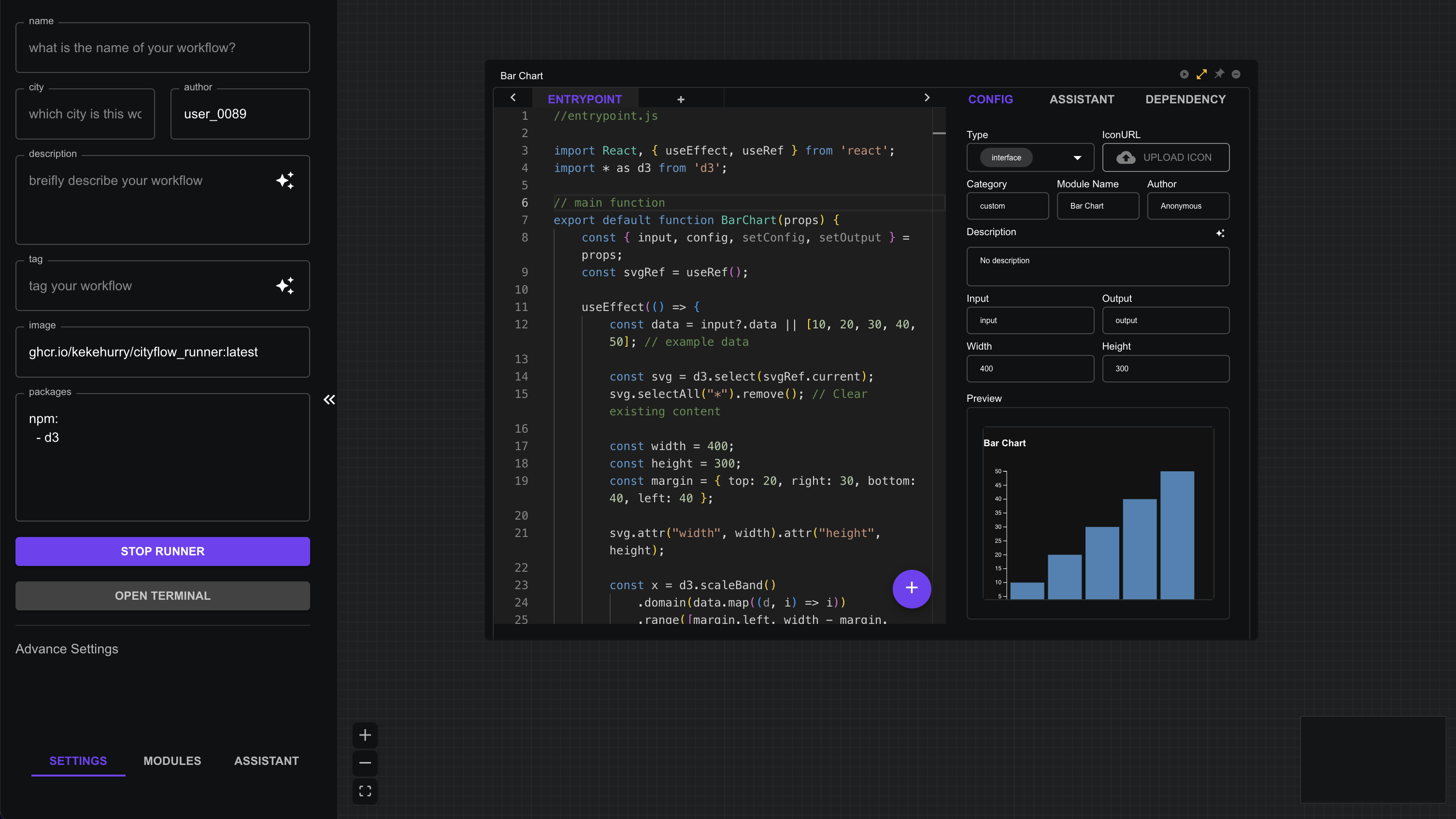This screenshot has width=1456, height=819.
Task: Click the interface type chip
Action: 1006,157
